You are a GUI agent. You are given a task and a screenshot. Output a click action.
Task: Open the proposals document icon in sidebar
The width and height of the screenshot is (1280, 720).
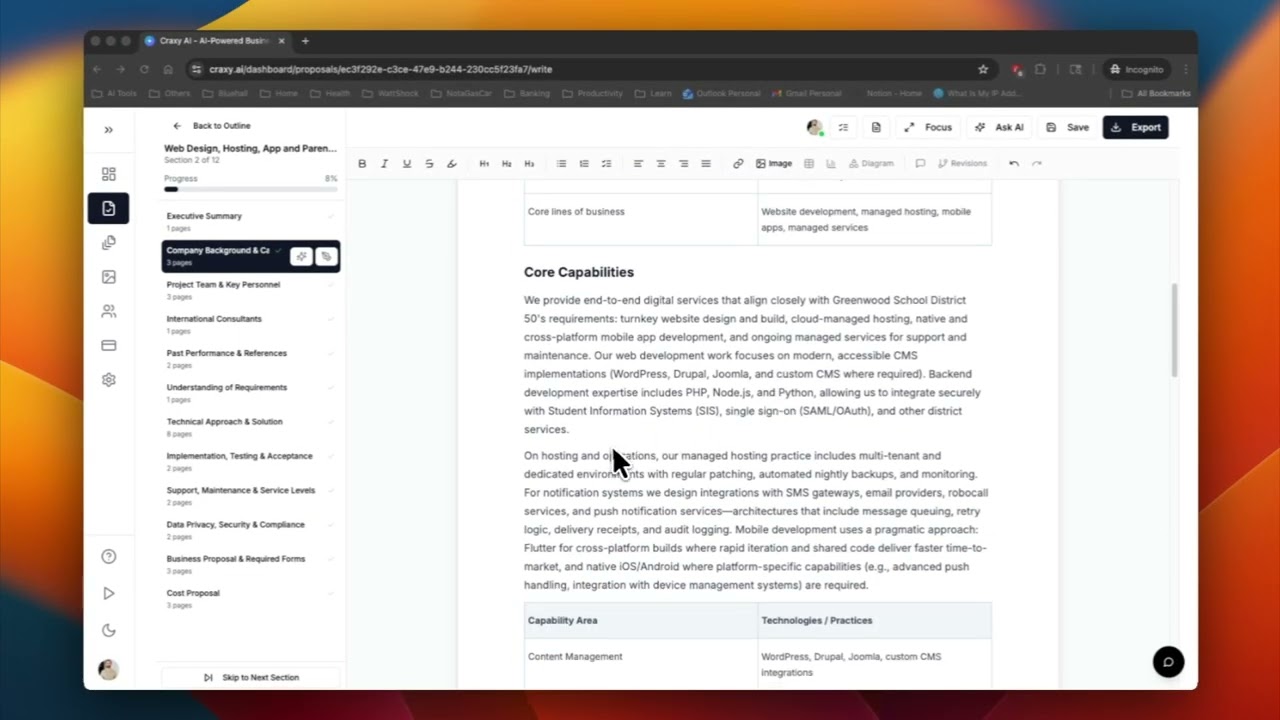click(x=108, y=208)
